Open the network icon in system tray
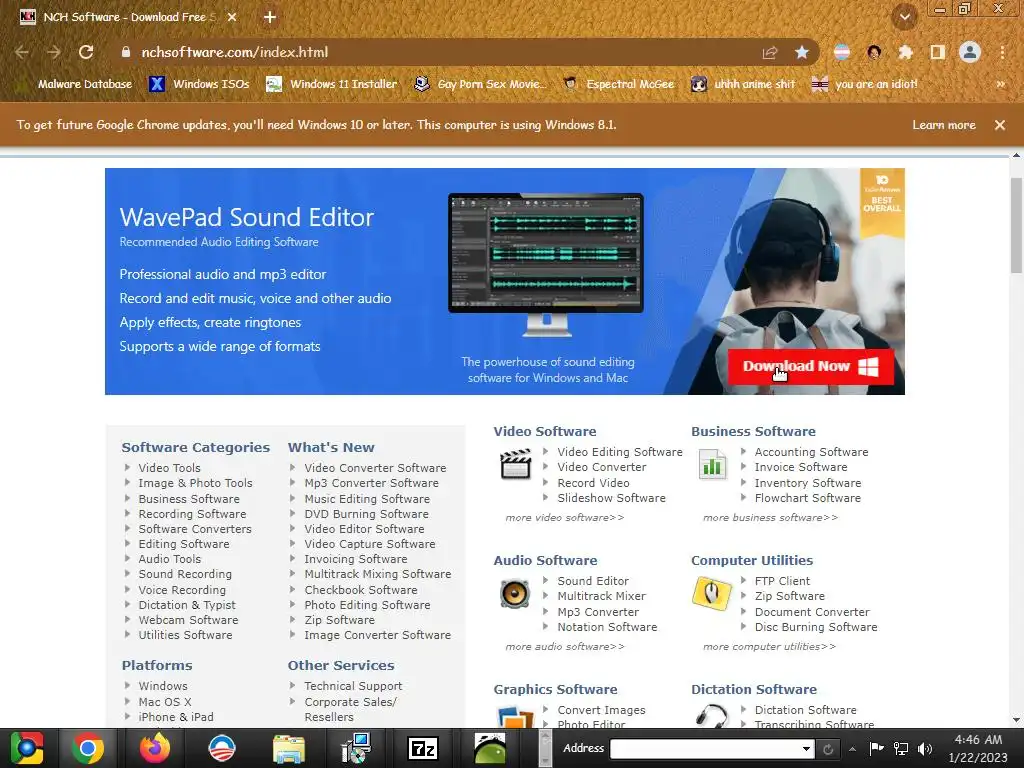Viewport: 1024px width, 768px height. (901, 748)
